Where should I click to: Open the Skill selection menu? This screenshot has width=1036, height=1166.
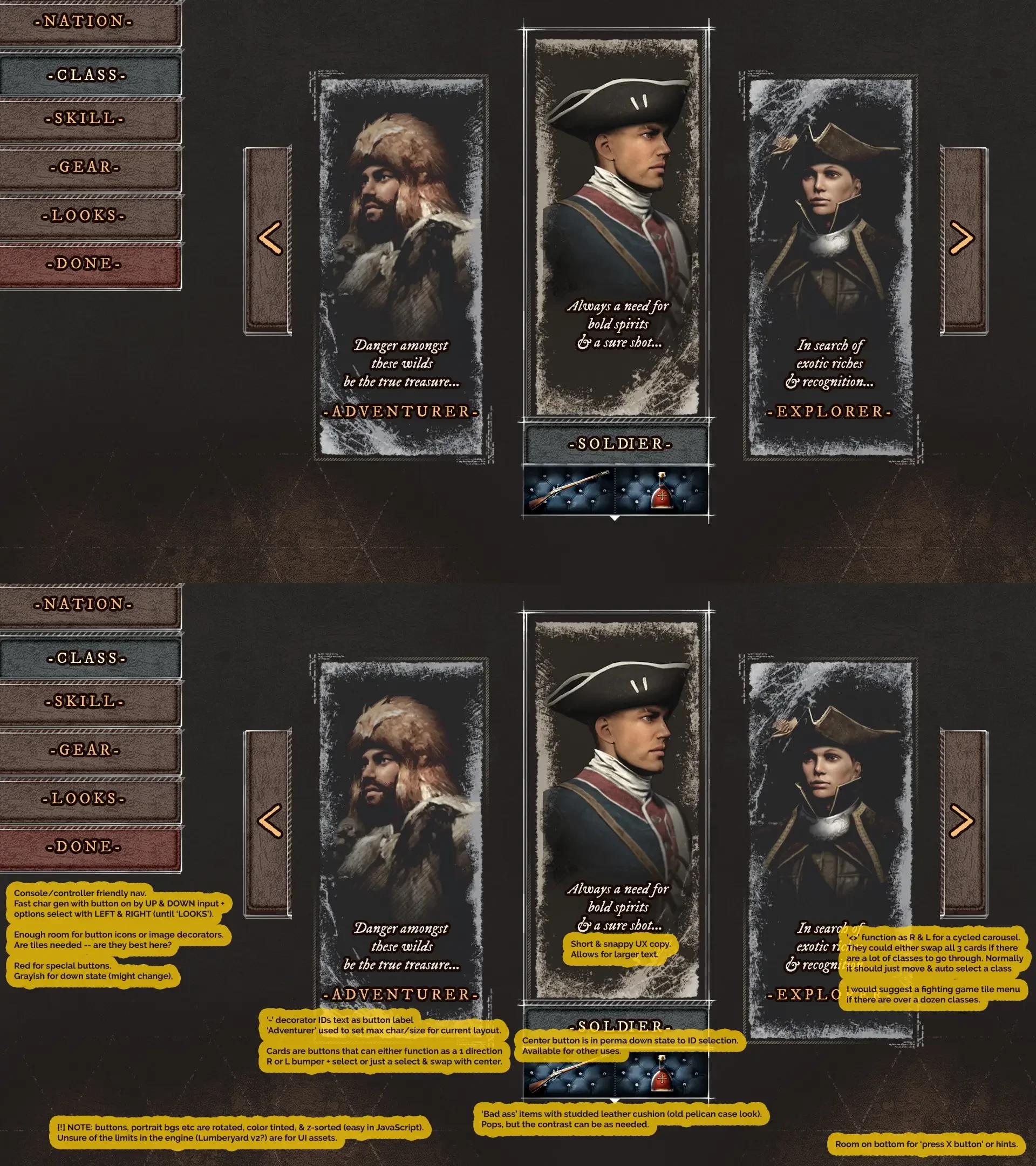click(82, 119)
